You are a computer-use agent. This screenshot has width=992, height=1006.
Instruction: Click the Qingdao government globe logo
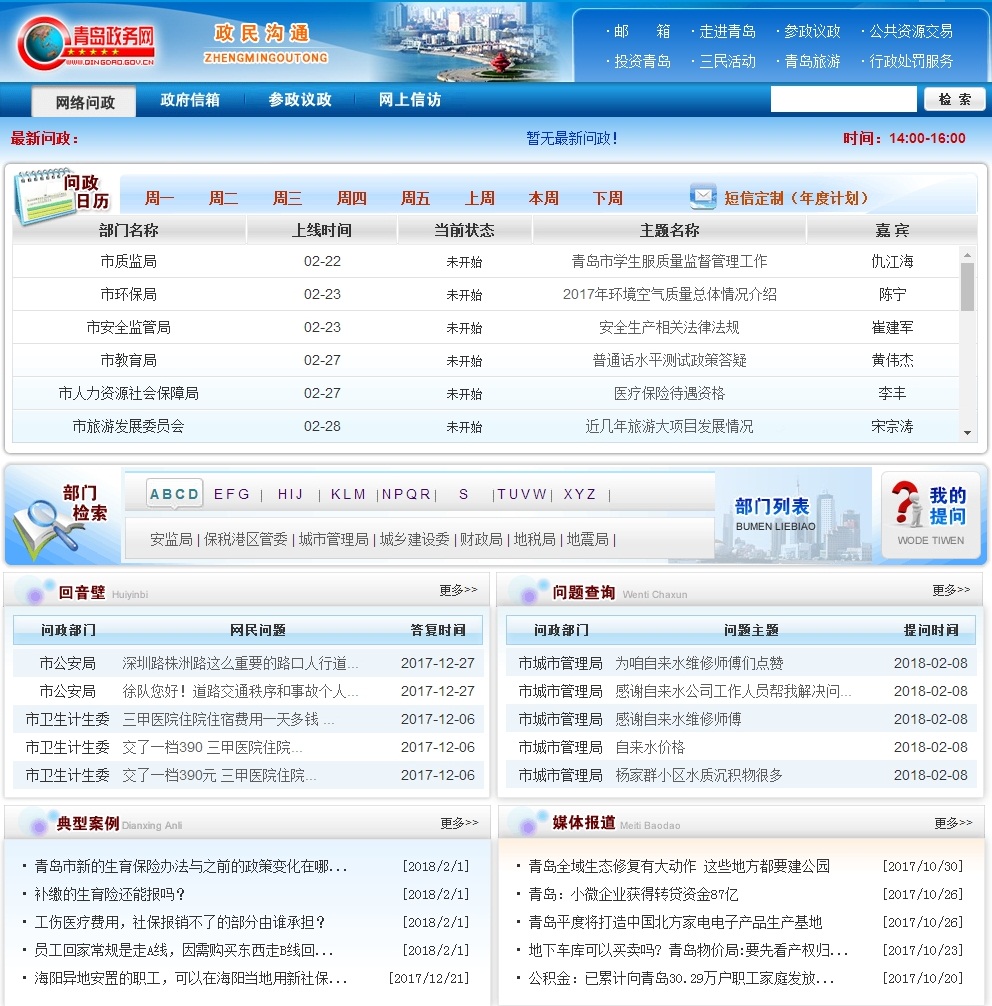(41, 43)
